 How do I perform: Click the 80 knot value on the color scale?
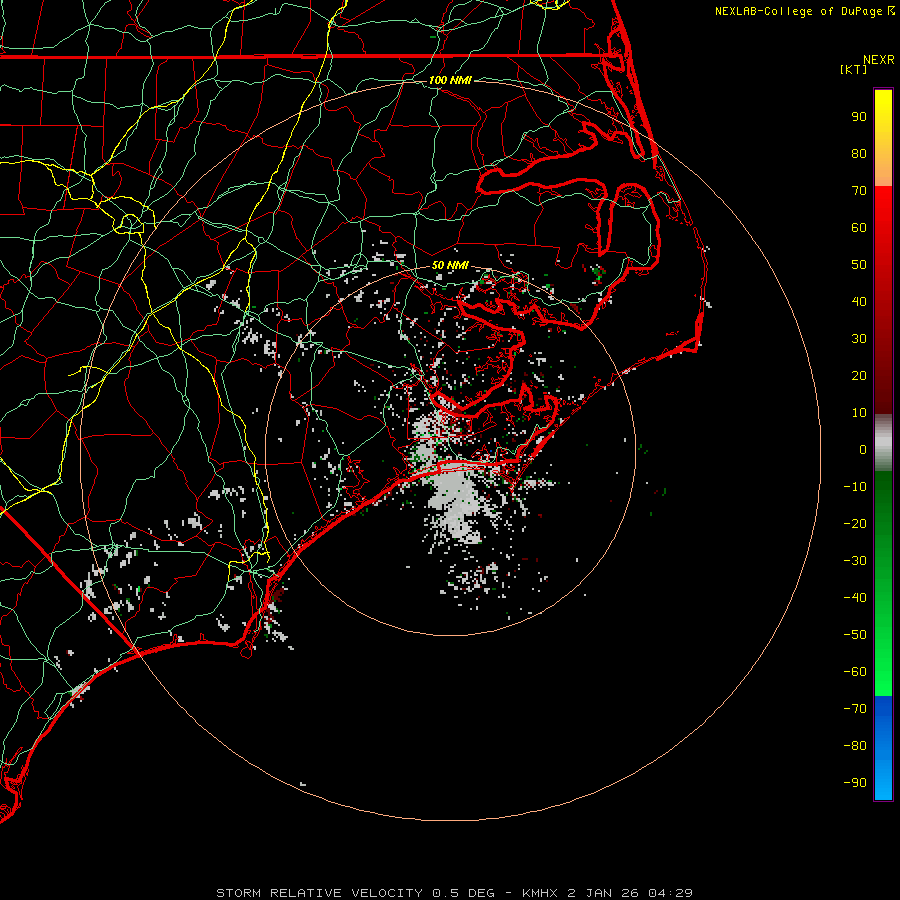pyautogui.click(x=859, y=154)
